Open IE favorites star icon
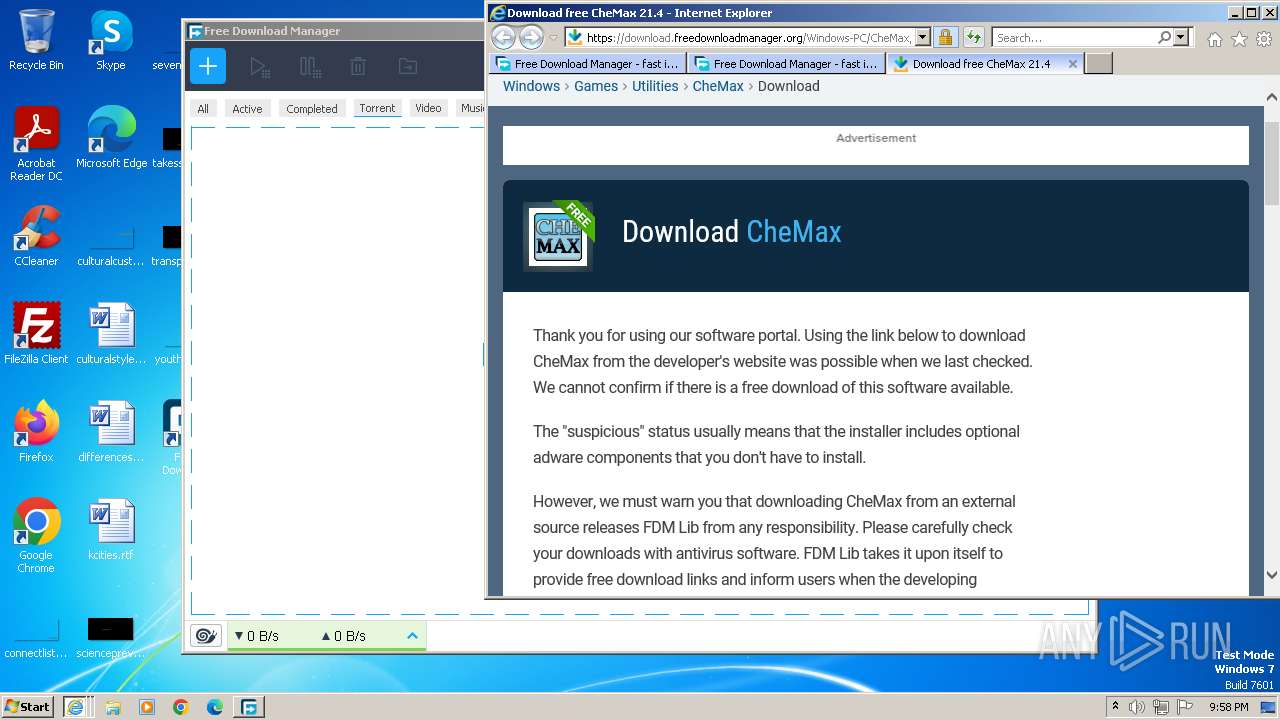The height and width of the screenshot is (720, 1280). tap(1239, 39)
